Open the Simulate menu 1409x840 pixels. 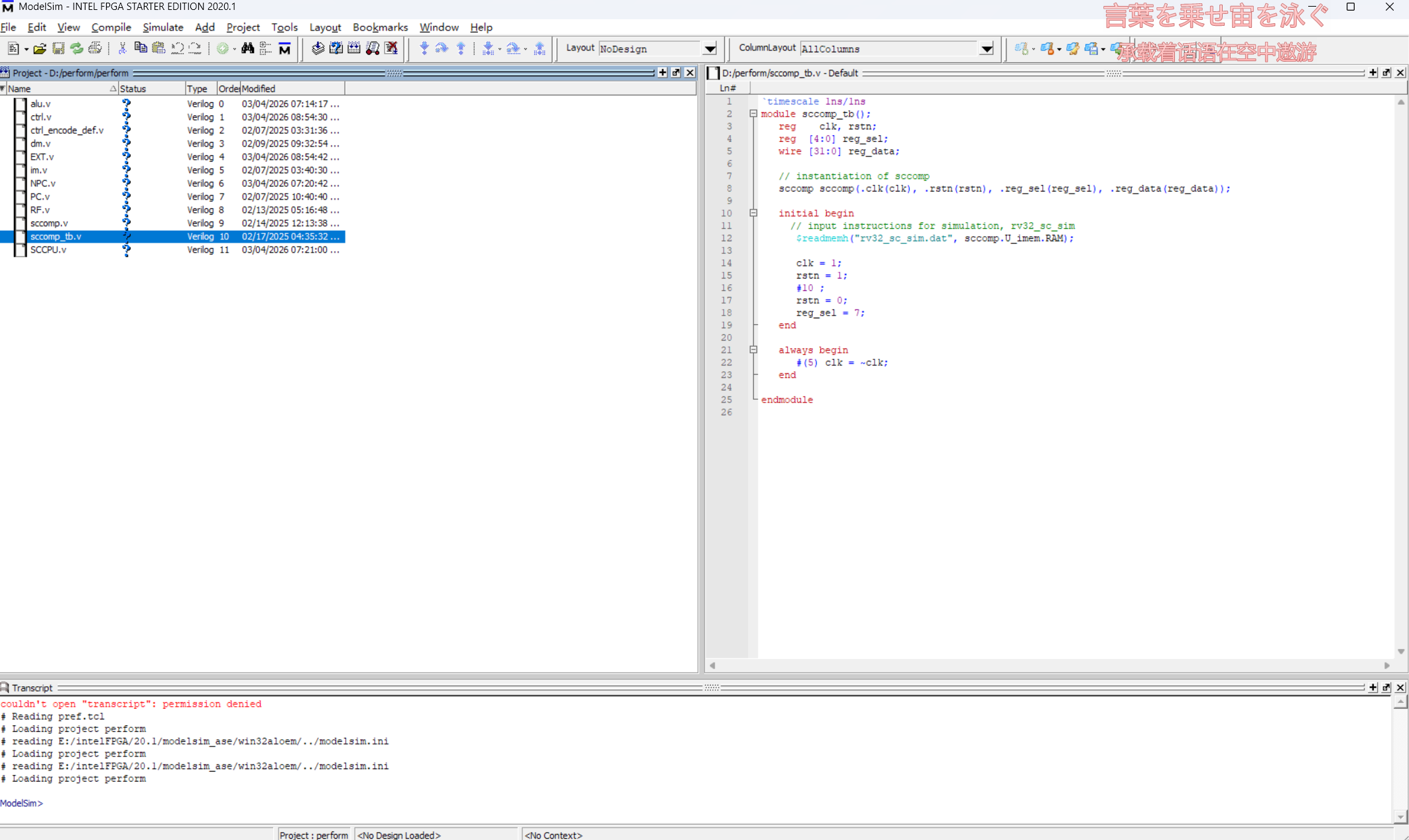click(162, 27)
